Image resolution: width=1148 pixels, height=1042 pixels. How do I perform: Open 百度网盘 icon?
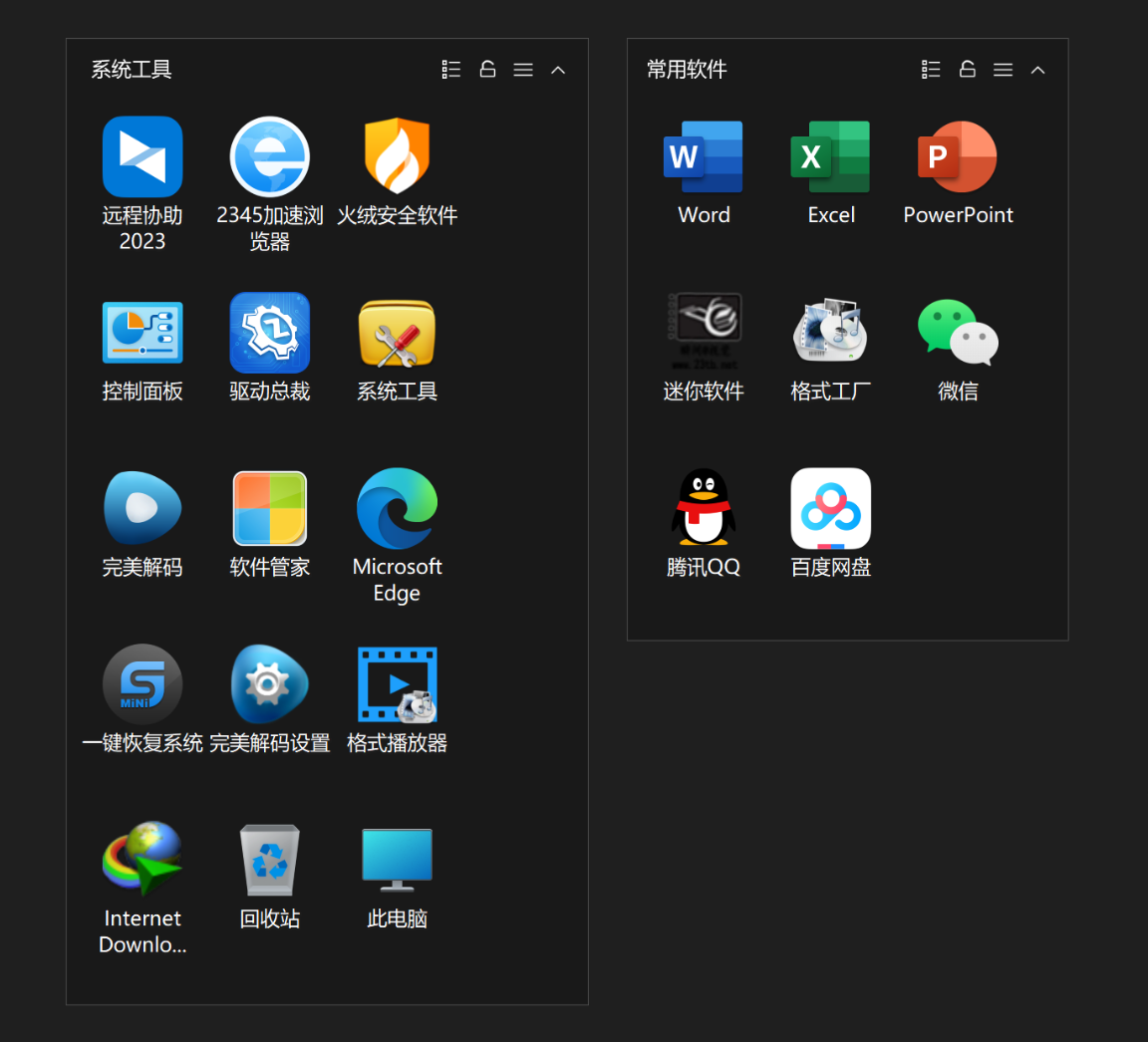(x=830, y=509)
